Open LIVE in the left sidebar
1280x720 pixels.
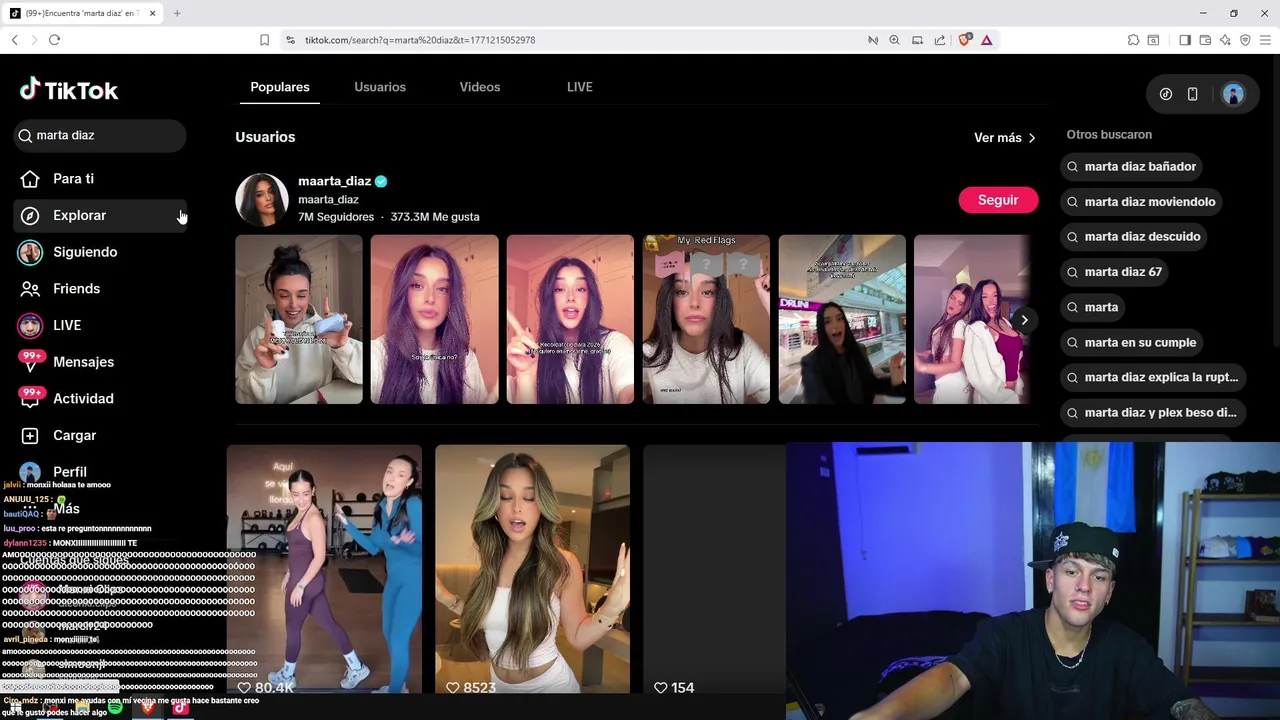click(100, 325)
